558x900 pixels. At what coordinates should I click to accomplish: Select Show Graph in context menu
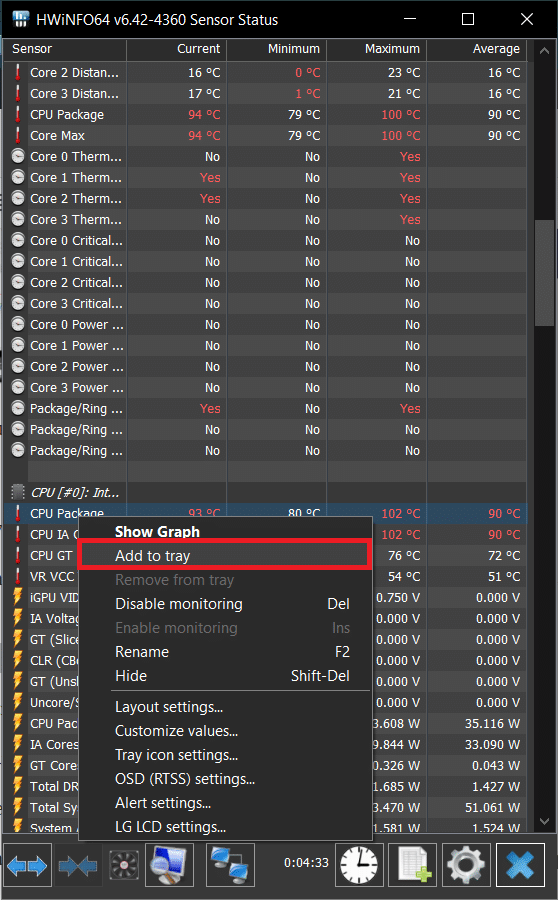tap(157, 532)
